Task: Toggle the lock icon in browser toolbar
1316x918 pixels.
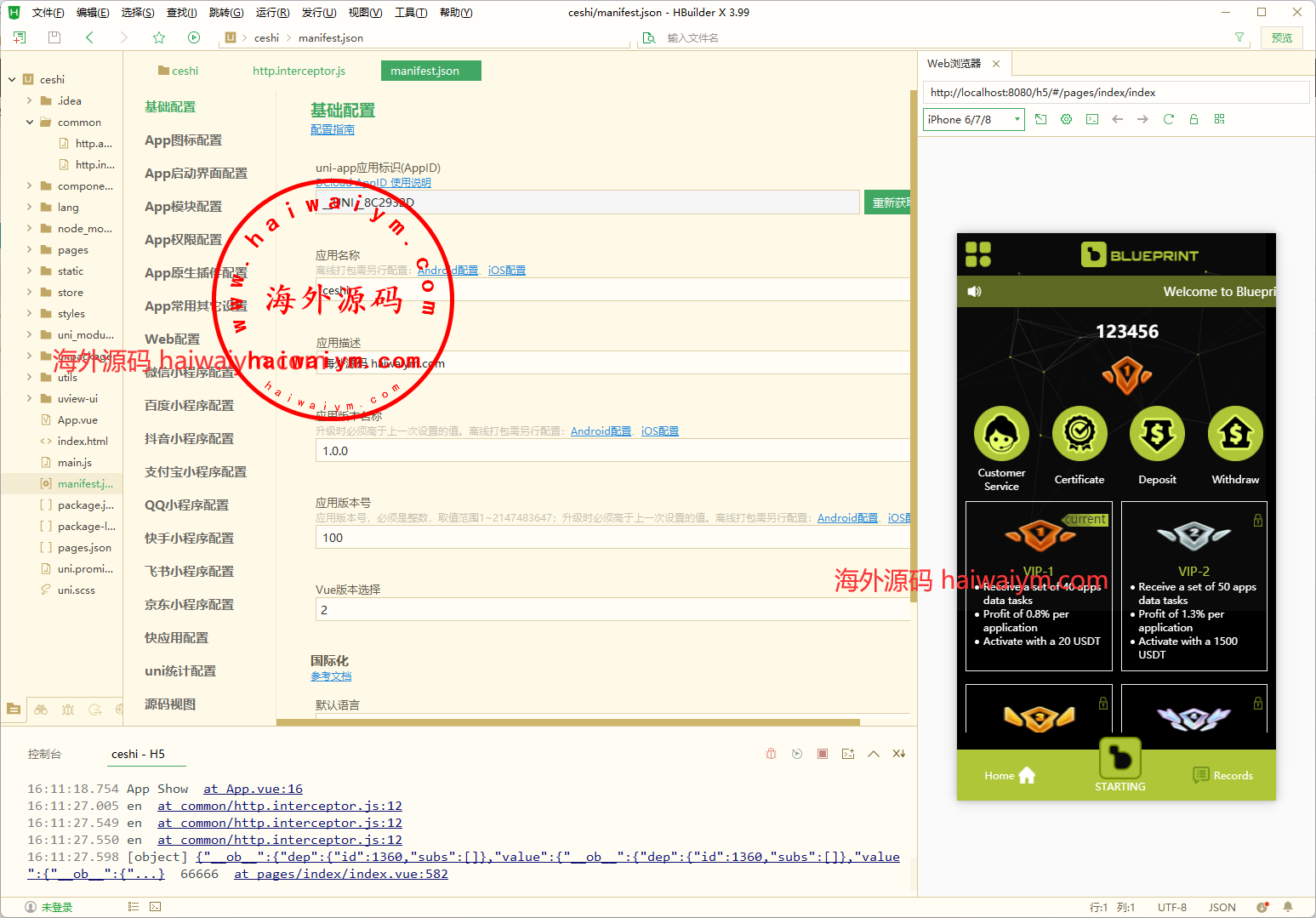Action: [x=1194, y=119]
